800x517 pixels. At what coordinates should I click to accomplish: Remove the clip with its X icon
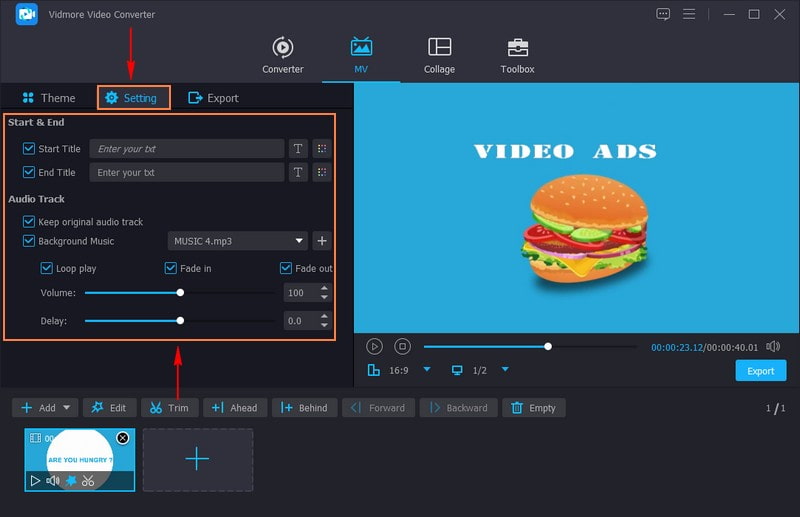[x=122, y=438]
